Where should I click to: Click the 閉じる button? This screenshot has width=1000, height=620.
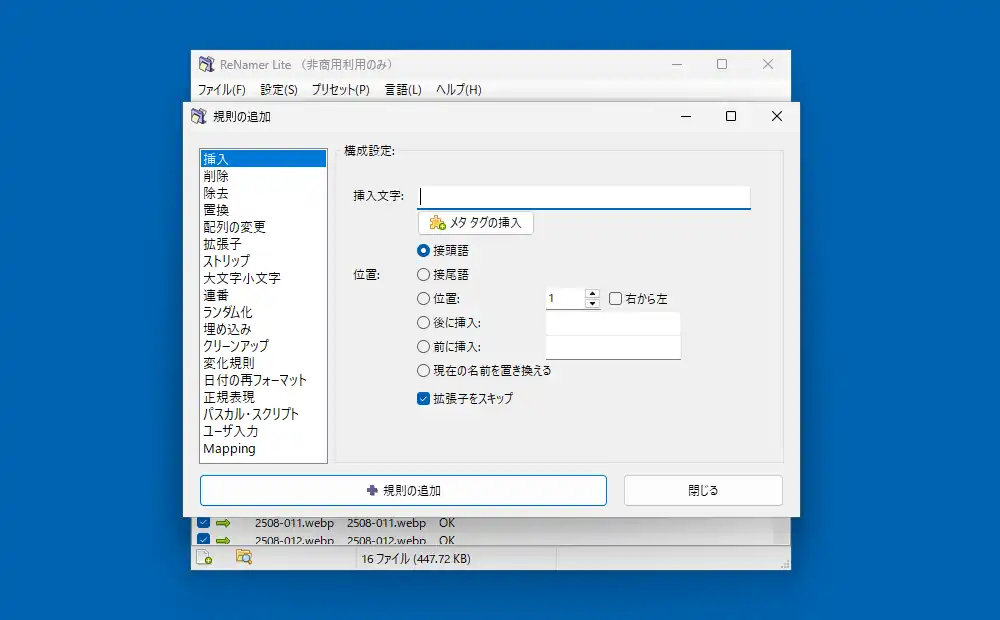[703, 491]
